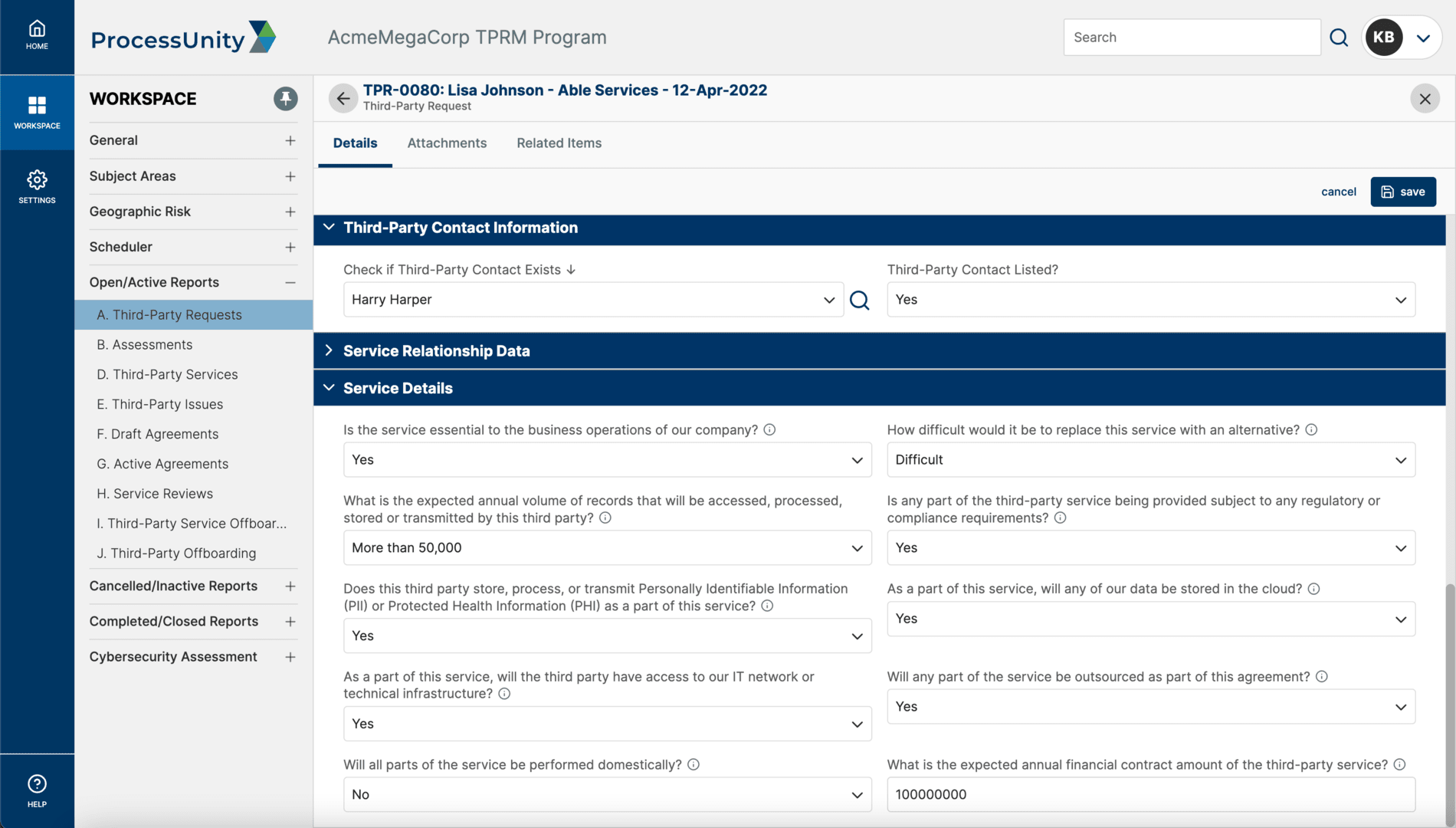Expand the Scheduler section
Image resolution: width=1456 pixels, height=828 pixels.
click(x=290, y=247)
